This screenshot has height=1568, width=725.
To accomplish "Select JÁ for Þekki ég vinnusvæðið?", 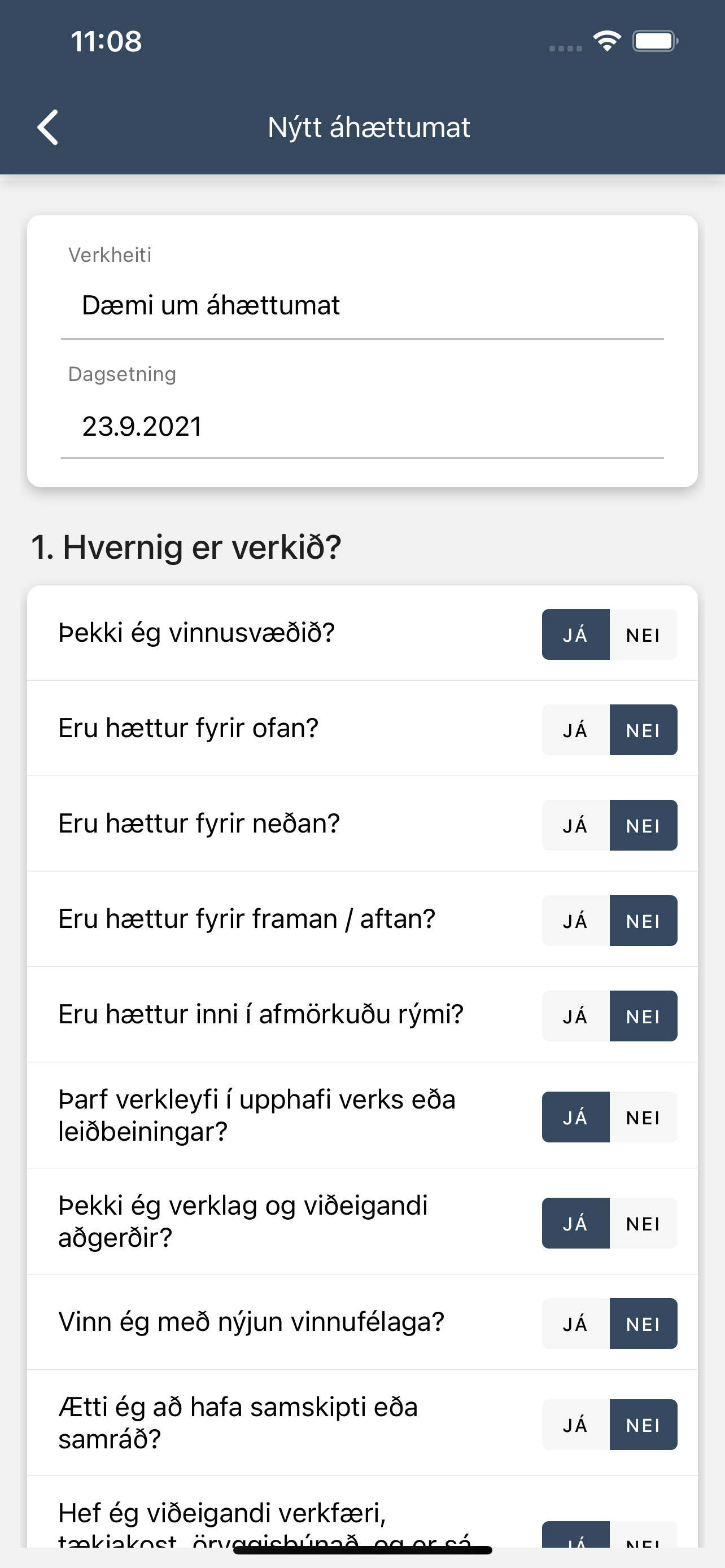I will pyautogui.click(x=576, y=634).
